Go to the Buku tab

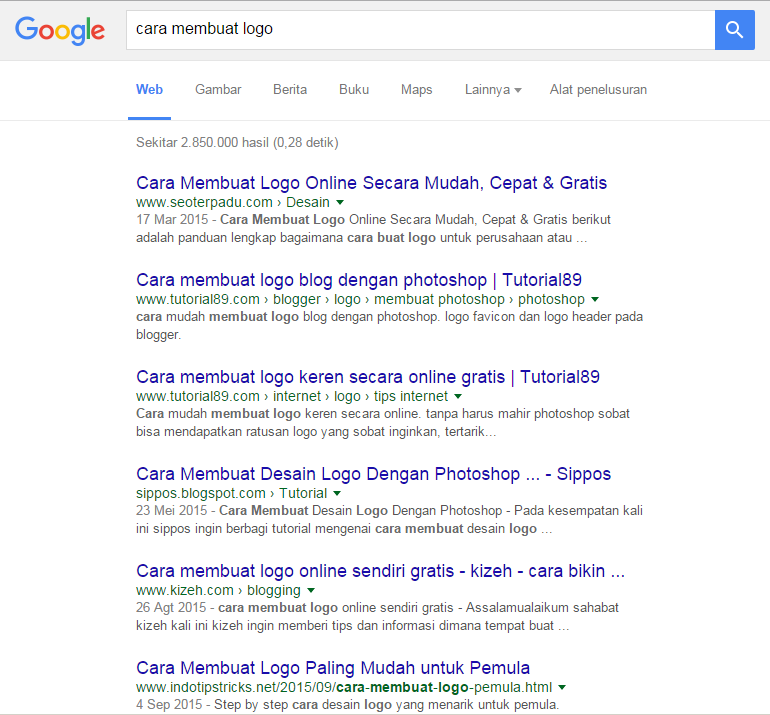tap(354, 89)
